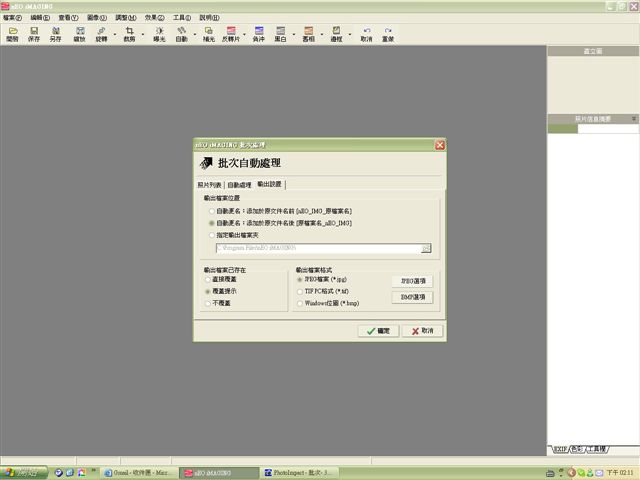
Task: Select auto rename suffix radio (原檔案名_nEO_IMG)
Action: point(211,223)
